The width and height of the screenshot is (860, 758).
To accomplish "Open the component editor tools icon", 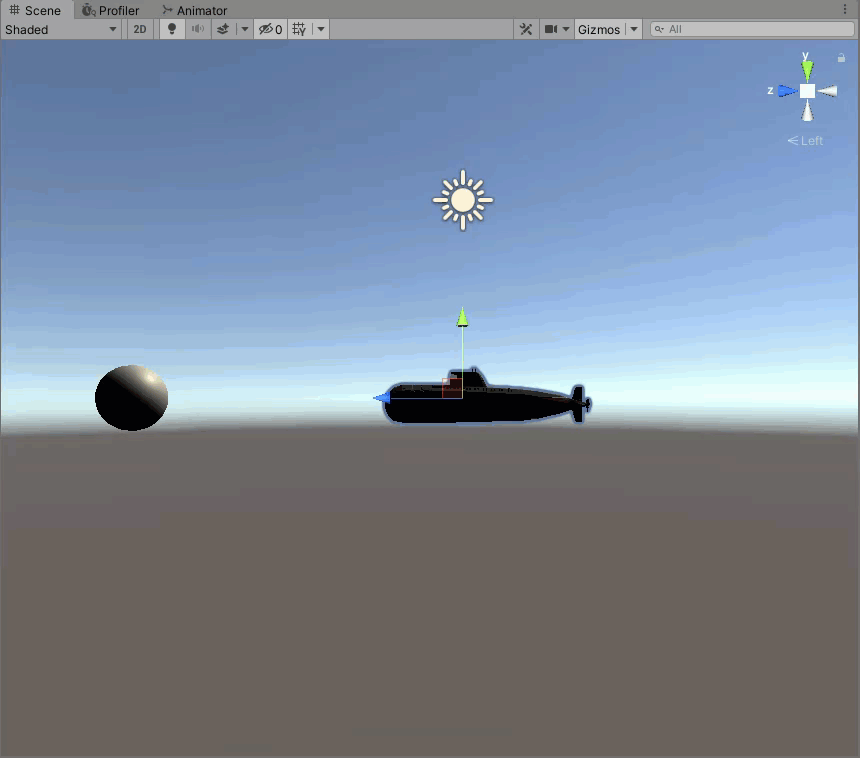I will click(525, 29).
